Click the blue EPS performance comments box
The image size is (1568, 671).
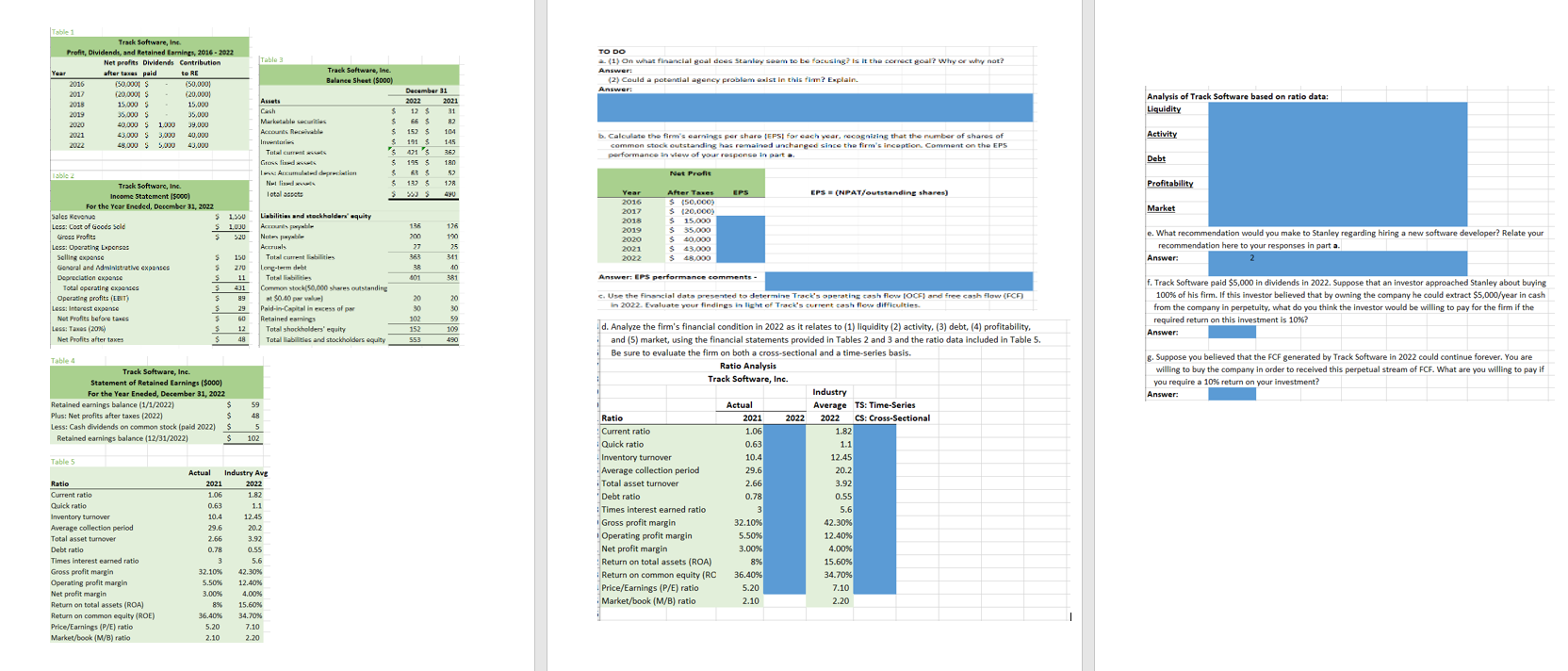click(x=899, y=280)
